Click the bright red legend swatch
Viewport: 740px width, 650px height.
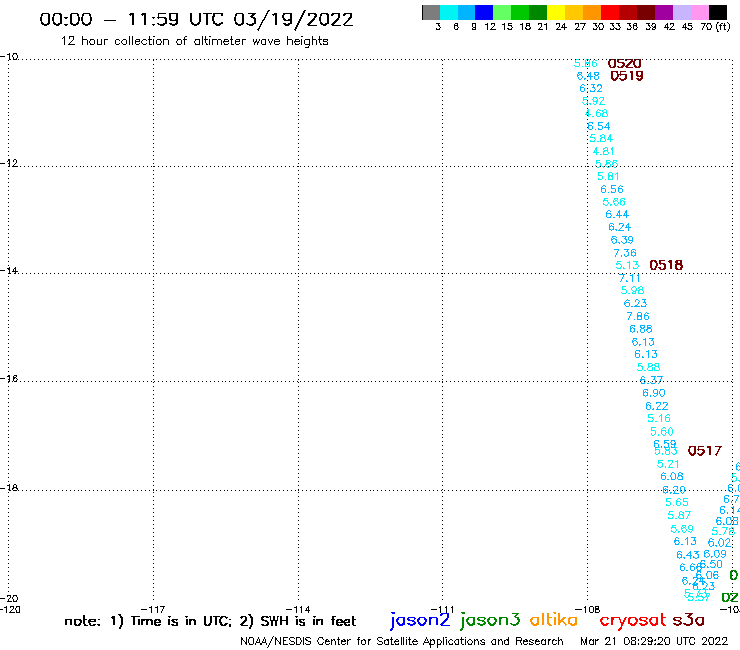[x=610, y=12]
